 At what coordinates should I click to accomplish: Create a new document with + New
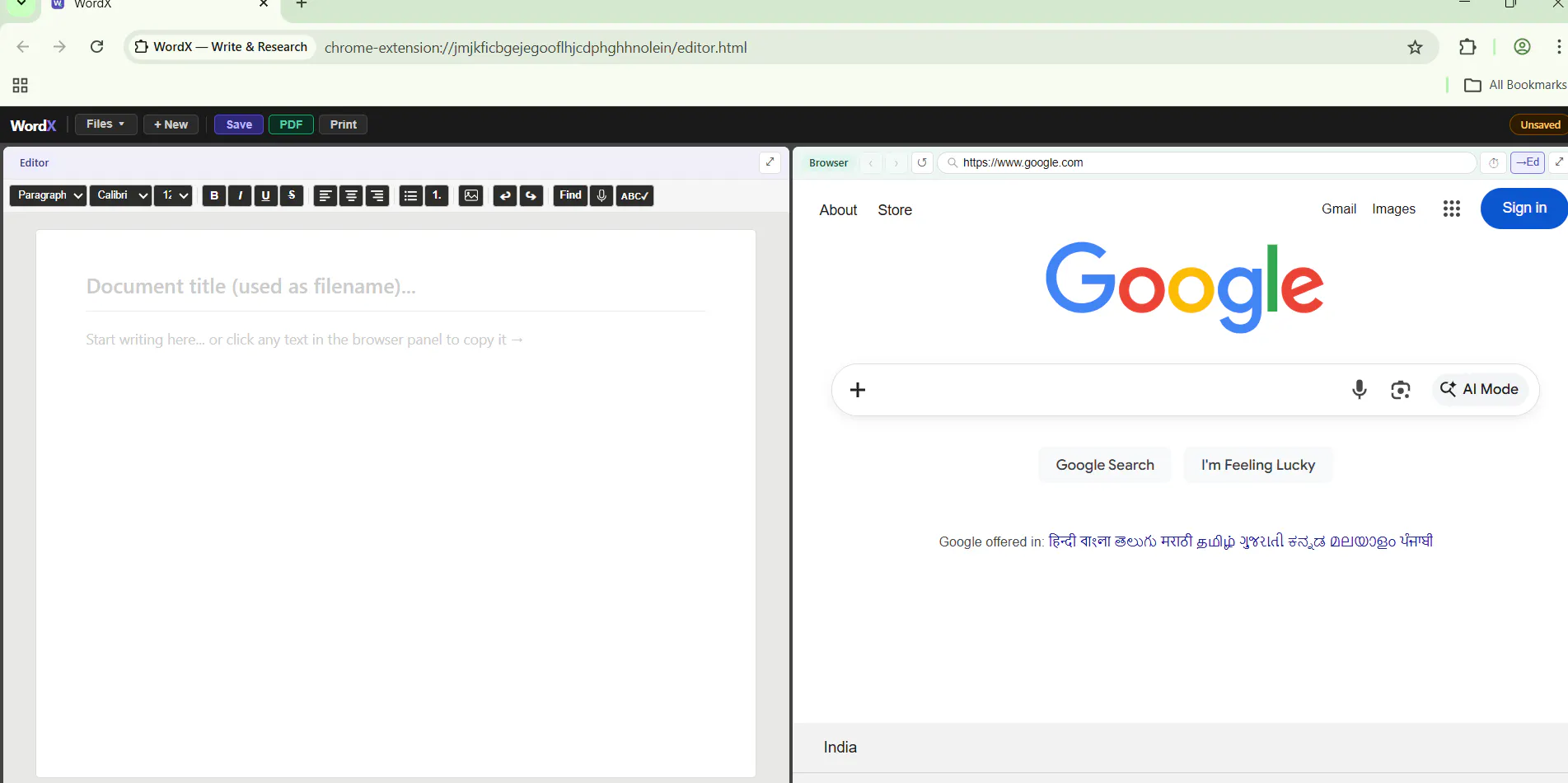point(171,124)
